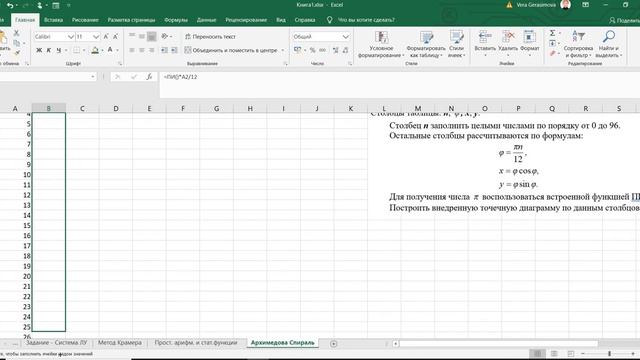Open the fill color dropdown arrow
This screenshot has height=360, width=640.
point(102,50)
